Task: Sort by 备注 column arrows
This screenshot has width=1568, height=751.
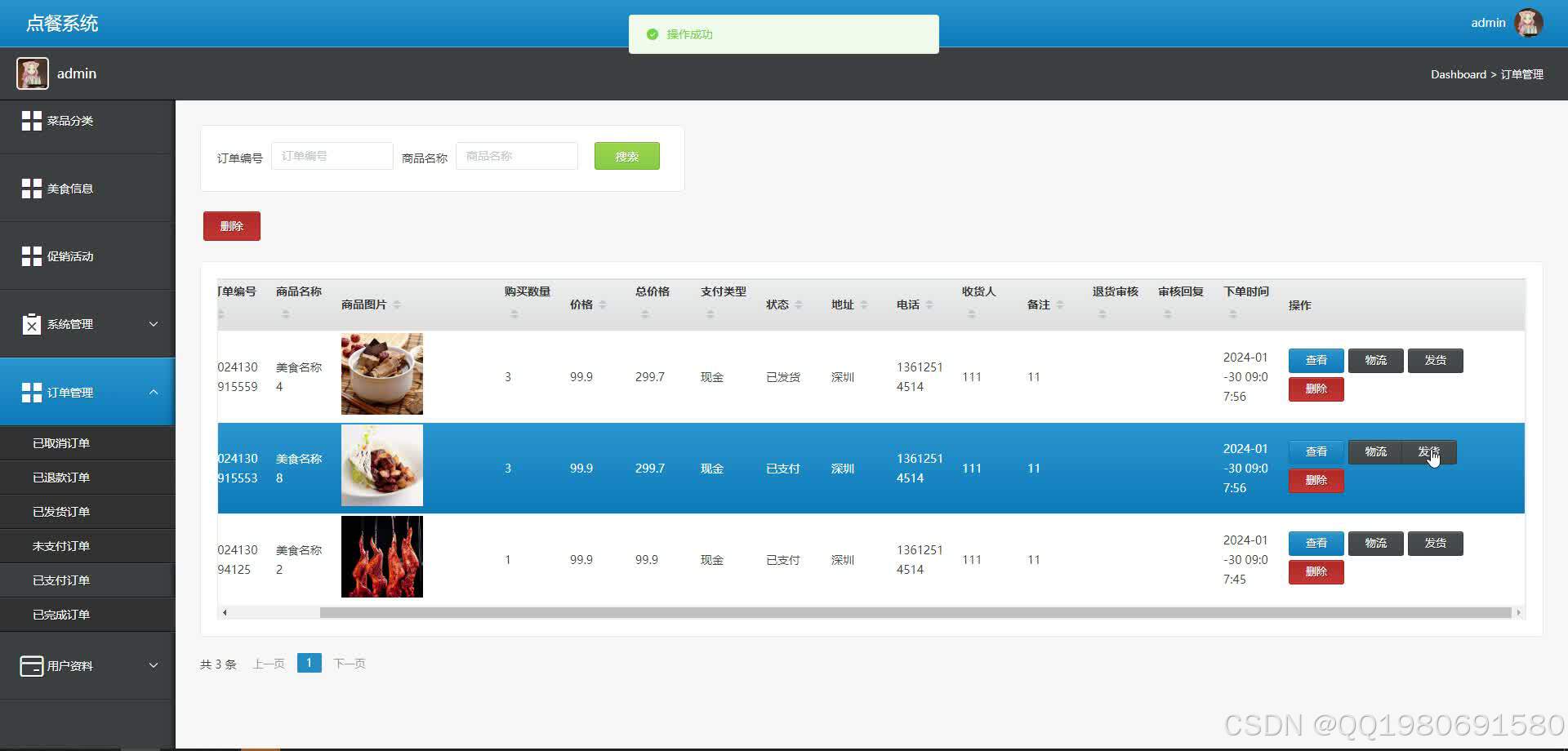Action: pyautogui.click(x=1060, y=304)
